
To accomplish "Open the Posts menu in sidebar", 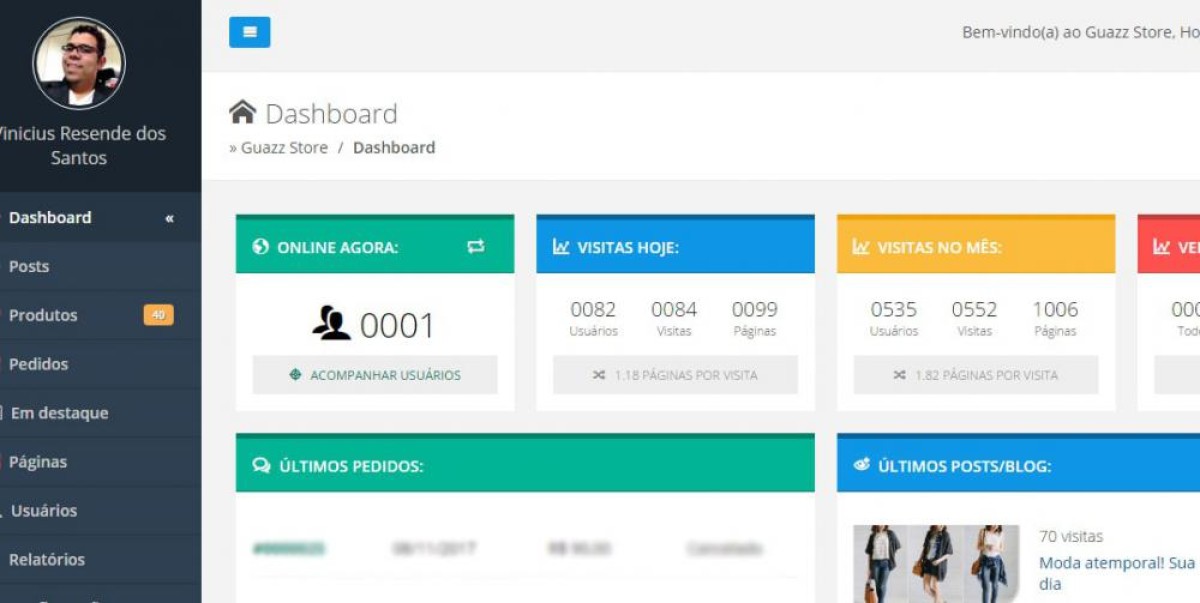I will pos(29,266).
